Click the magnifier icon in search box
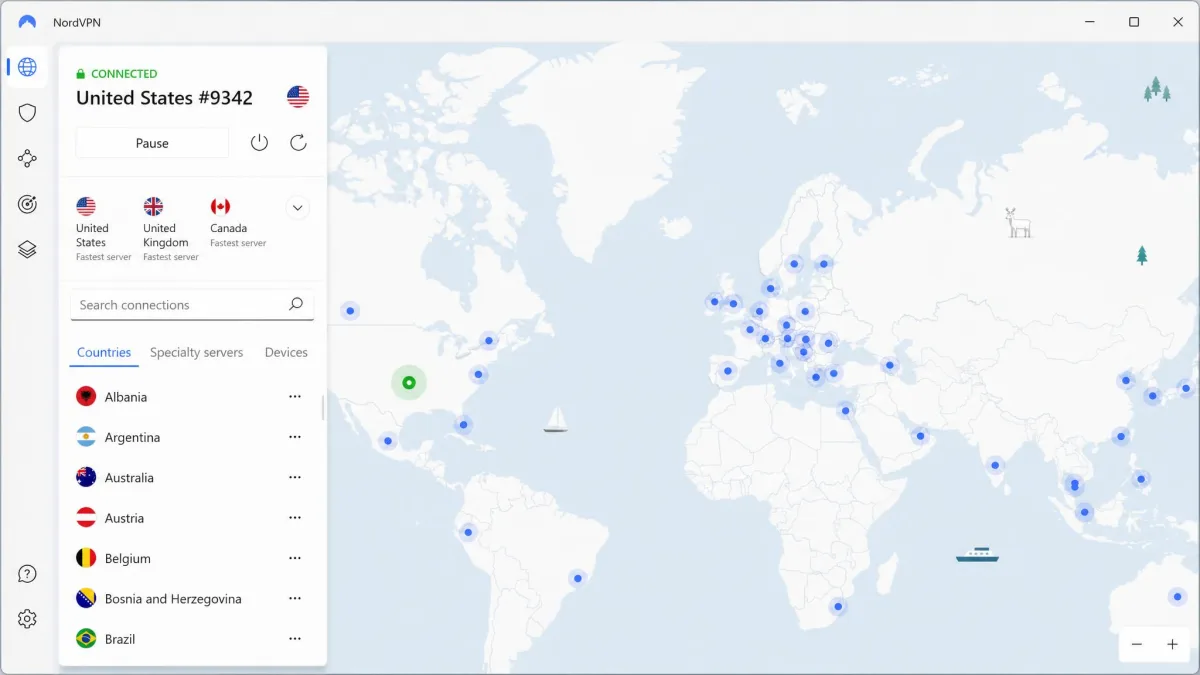1200x675 pixels. coord(296,304)
